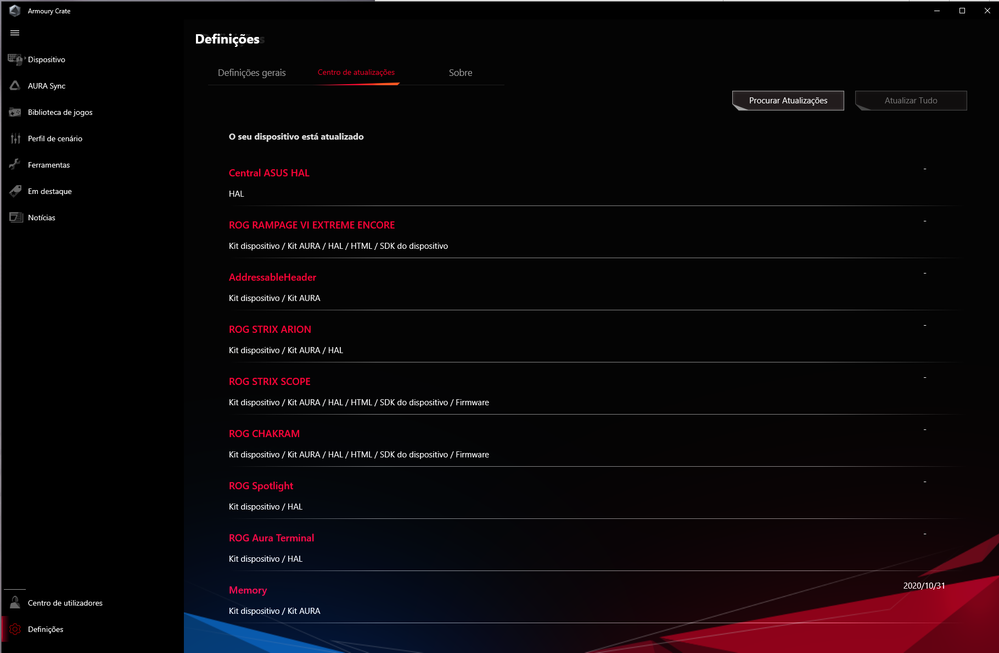Click the Em destaque tag icon
999x653 pixels.
[15, 191]
